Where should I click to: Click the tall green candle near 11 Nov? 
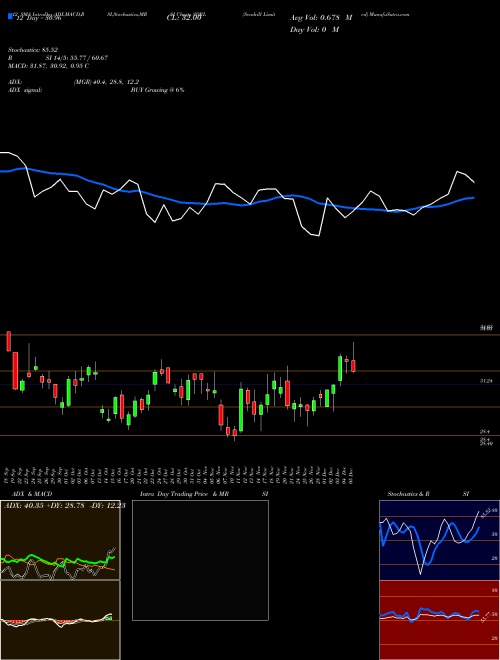tap(241, 410)
